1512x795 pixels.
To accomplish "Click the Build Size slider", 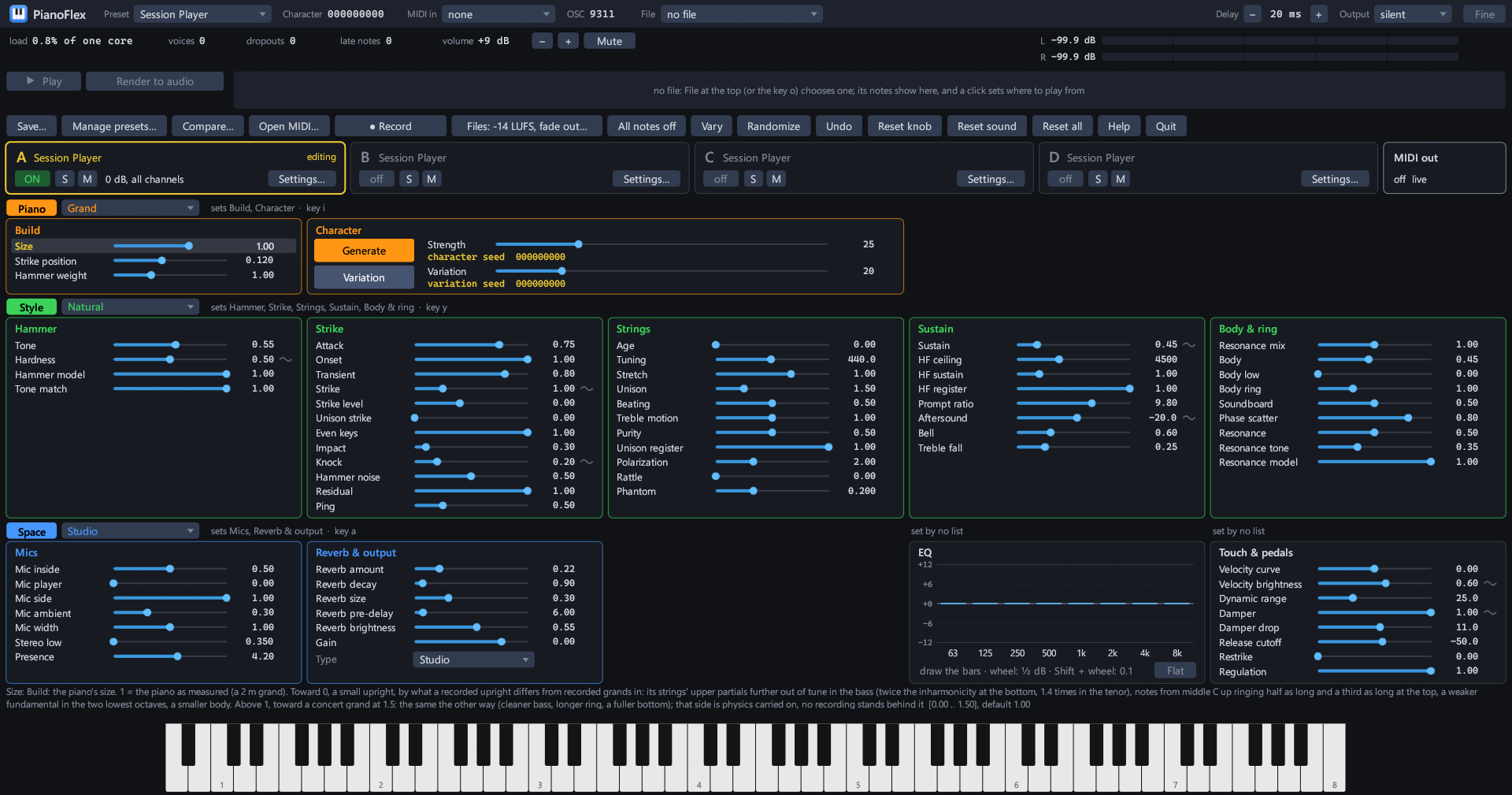I will pyautogui.click(x=170, y=246).
